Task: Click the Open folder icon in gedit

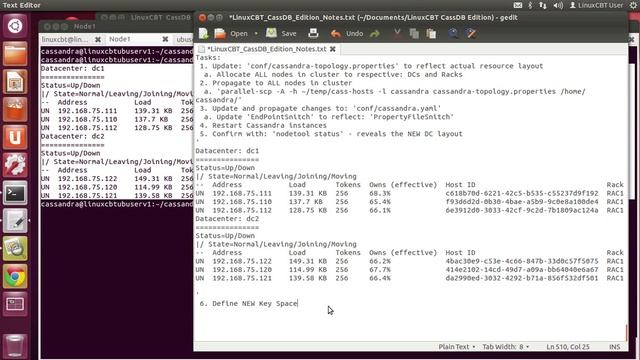Action: 220,33
